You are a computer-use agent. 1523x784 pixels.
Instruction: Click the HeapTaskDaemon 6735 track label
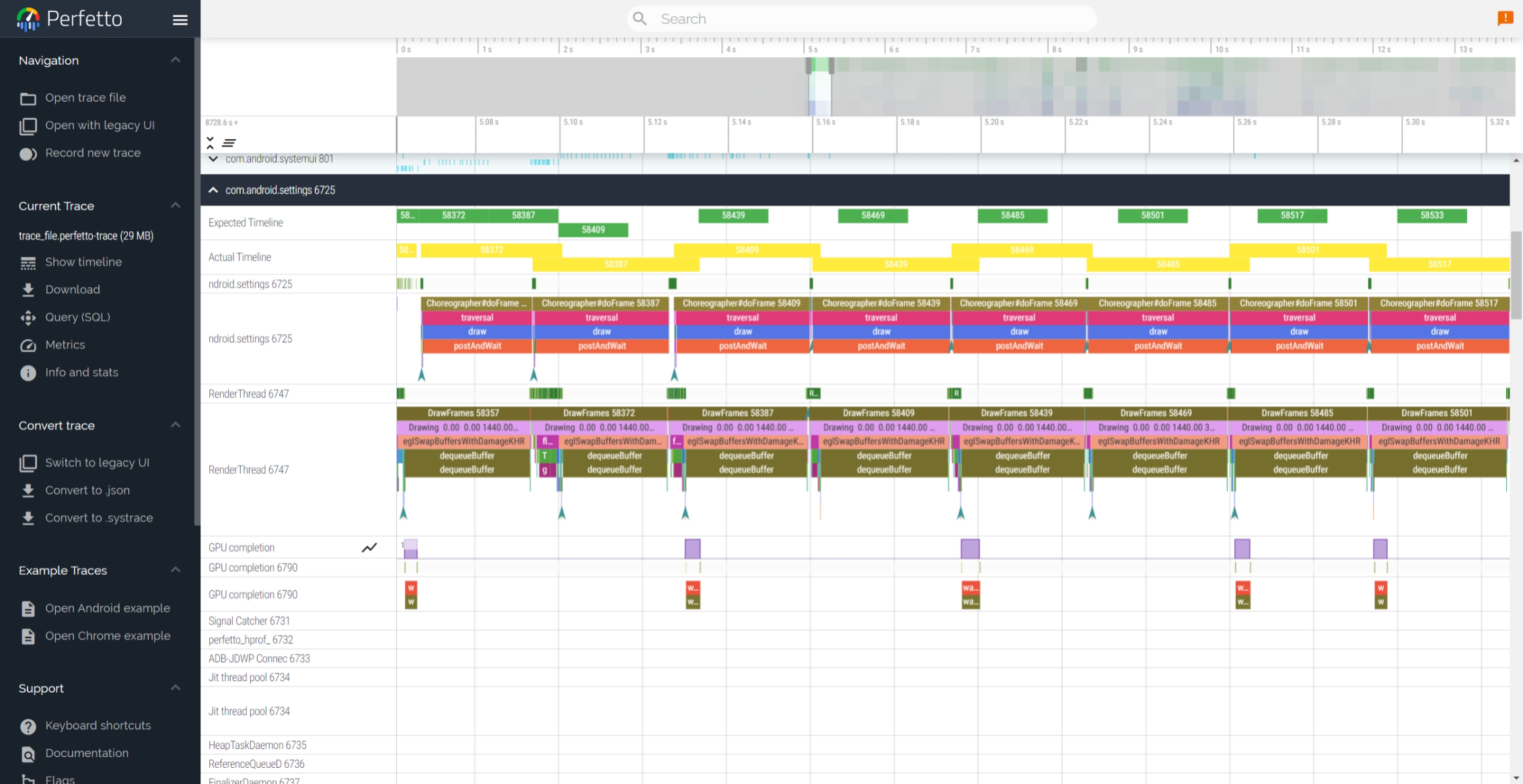tap(257, 745)
